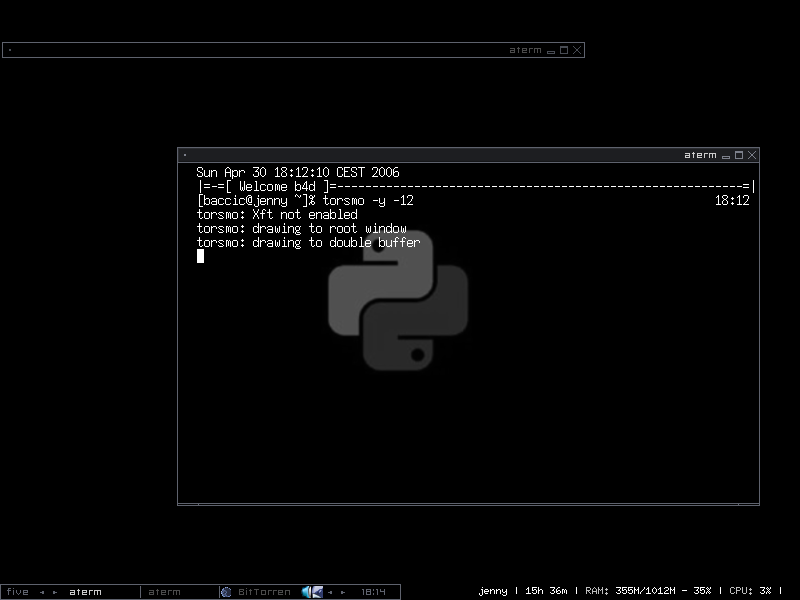Close the shaded background aterm window

point(577,50)
